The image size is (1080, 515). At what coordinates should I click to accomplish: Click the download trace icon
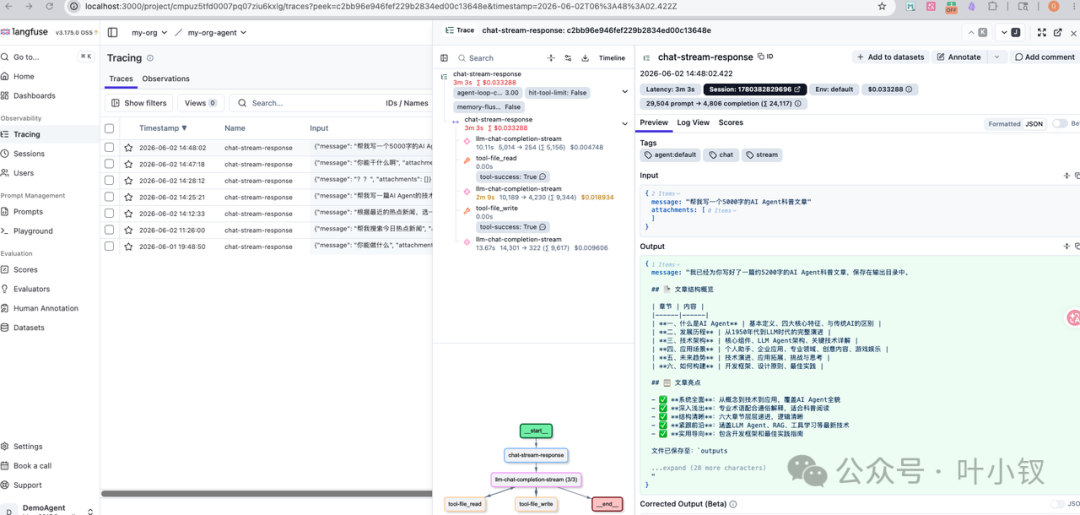585,59
